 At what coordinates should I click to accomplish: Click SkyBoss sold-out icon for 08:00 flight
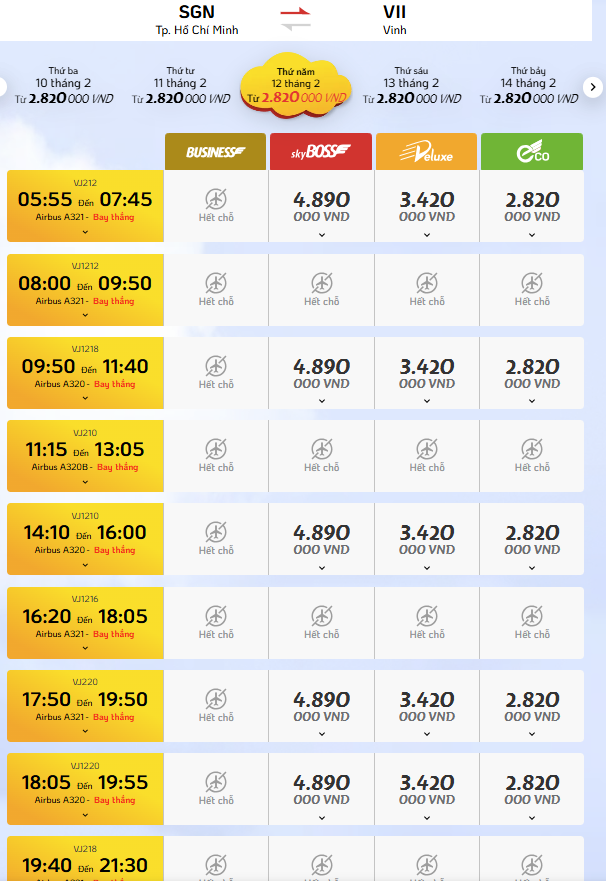pyautogui.click(x=321, y=282)
